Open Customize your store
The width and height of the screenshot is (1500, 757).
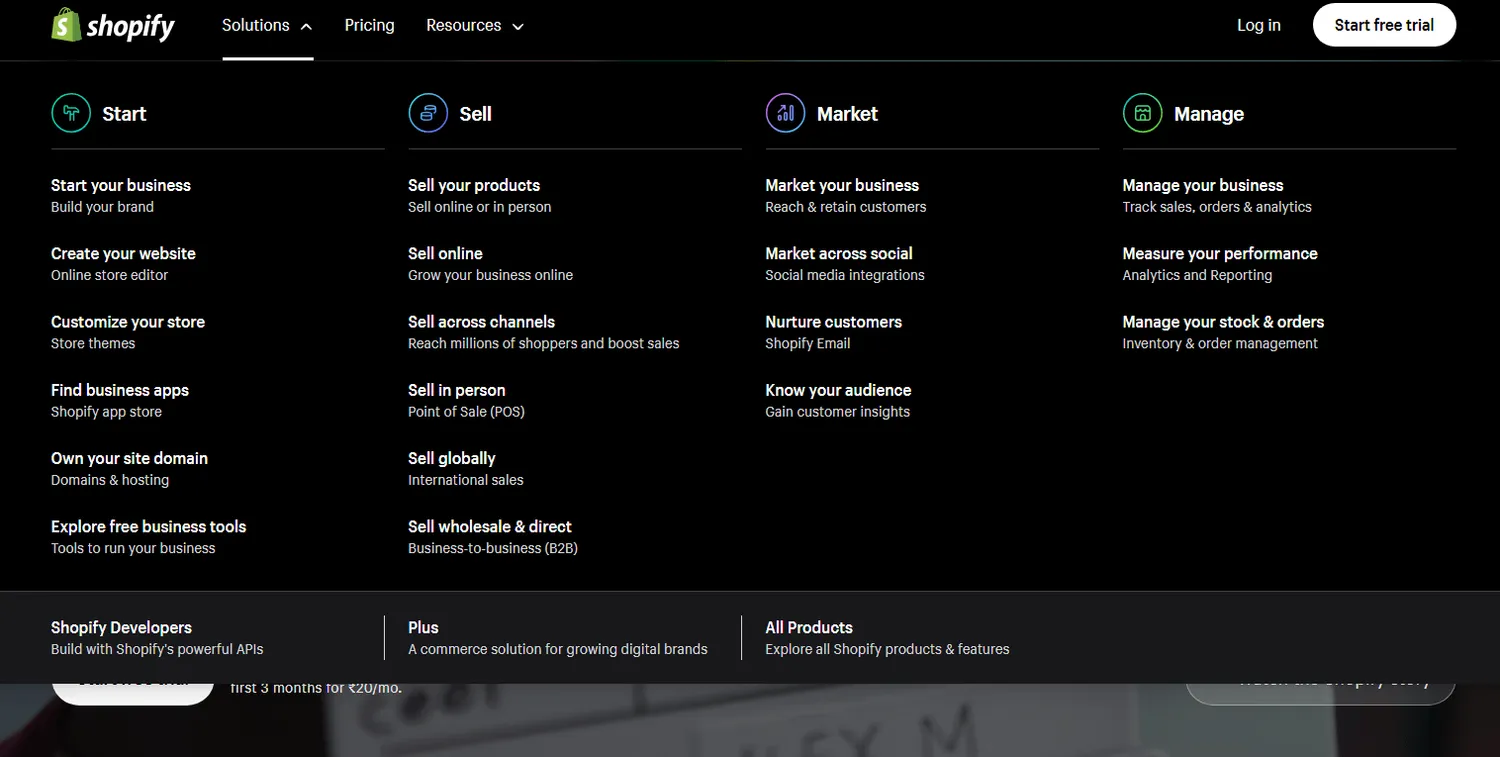click(x=128, y=322)
